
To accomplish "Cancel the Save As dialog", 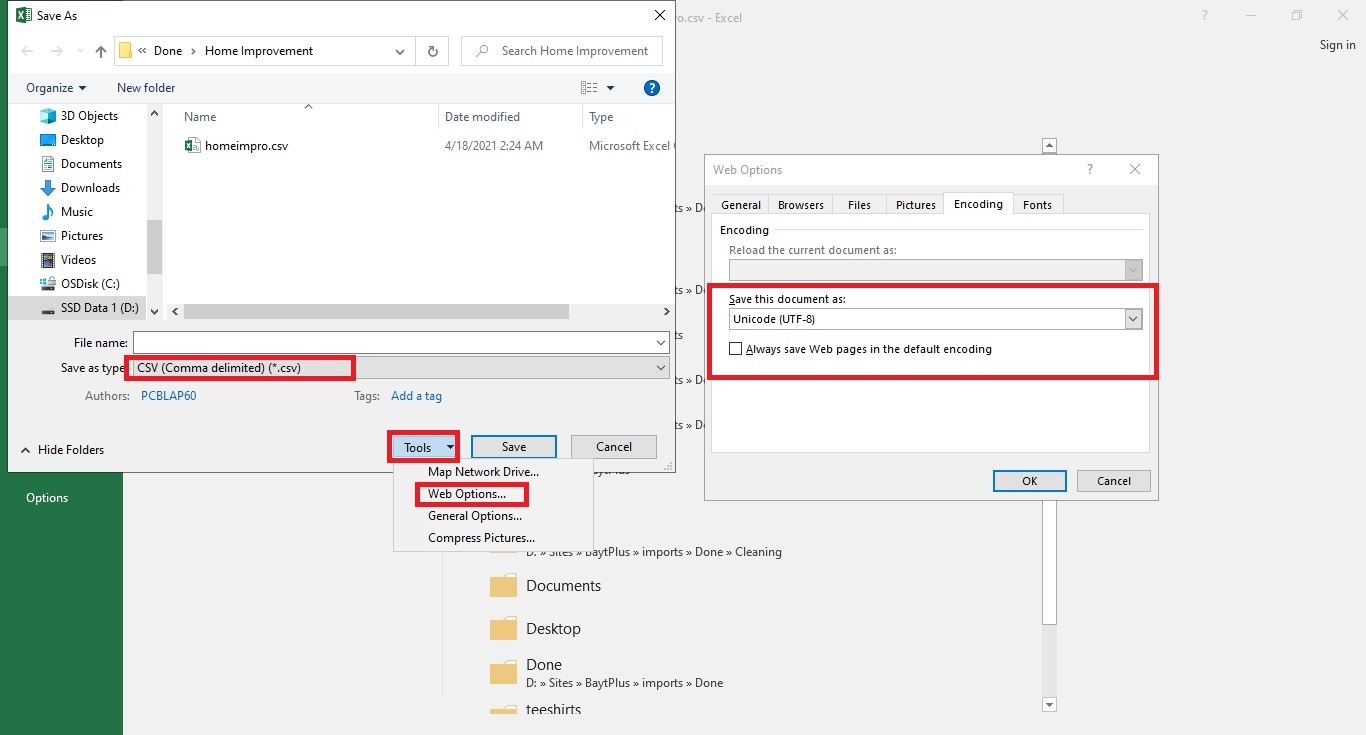I will coord(614,447).
